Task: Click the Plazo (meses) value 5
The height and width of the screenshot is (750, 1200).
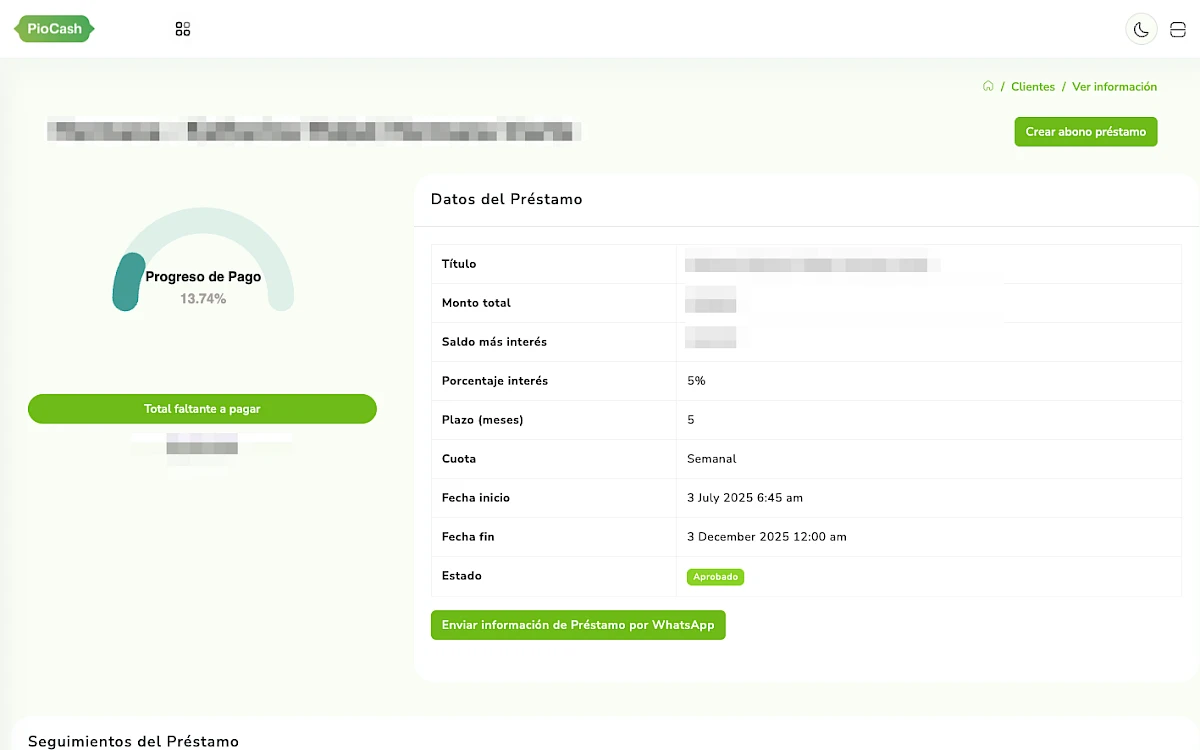Action: (691, 420)
